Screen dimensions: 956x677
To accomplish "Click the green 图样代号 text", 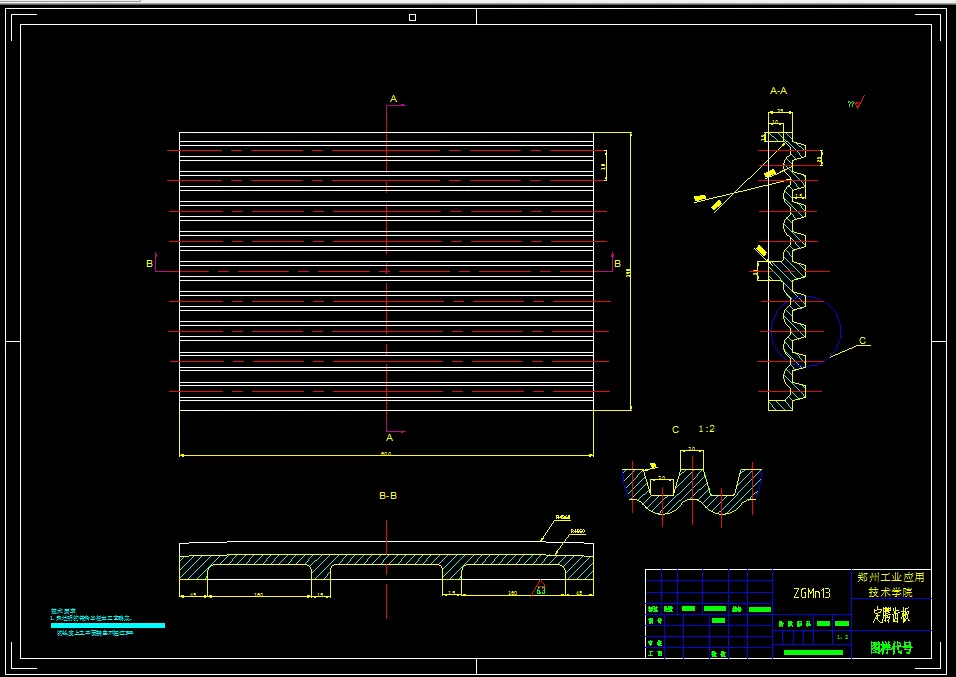I will (x=891, y=648).
